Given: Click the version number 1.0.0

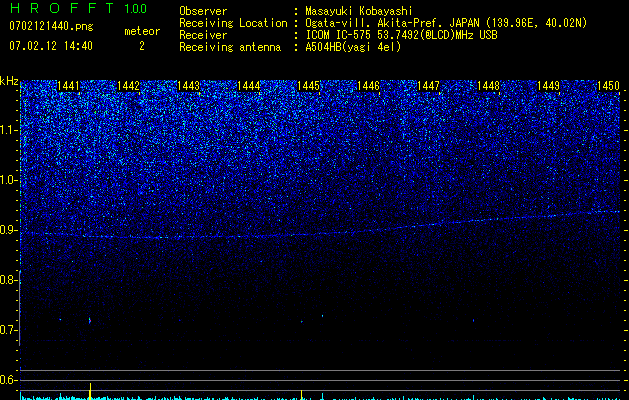Looking at the screenshot, I should (135, 8).
